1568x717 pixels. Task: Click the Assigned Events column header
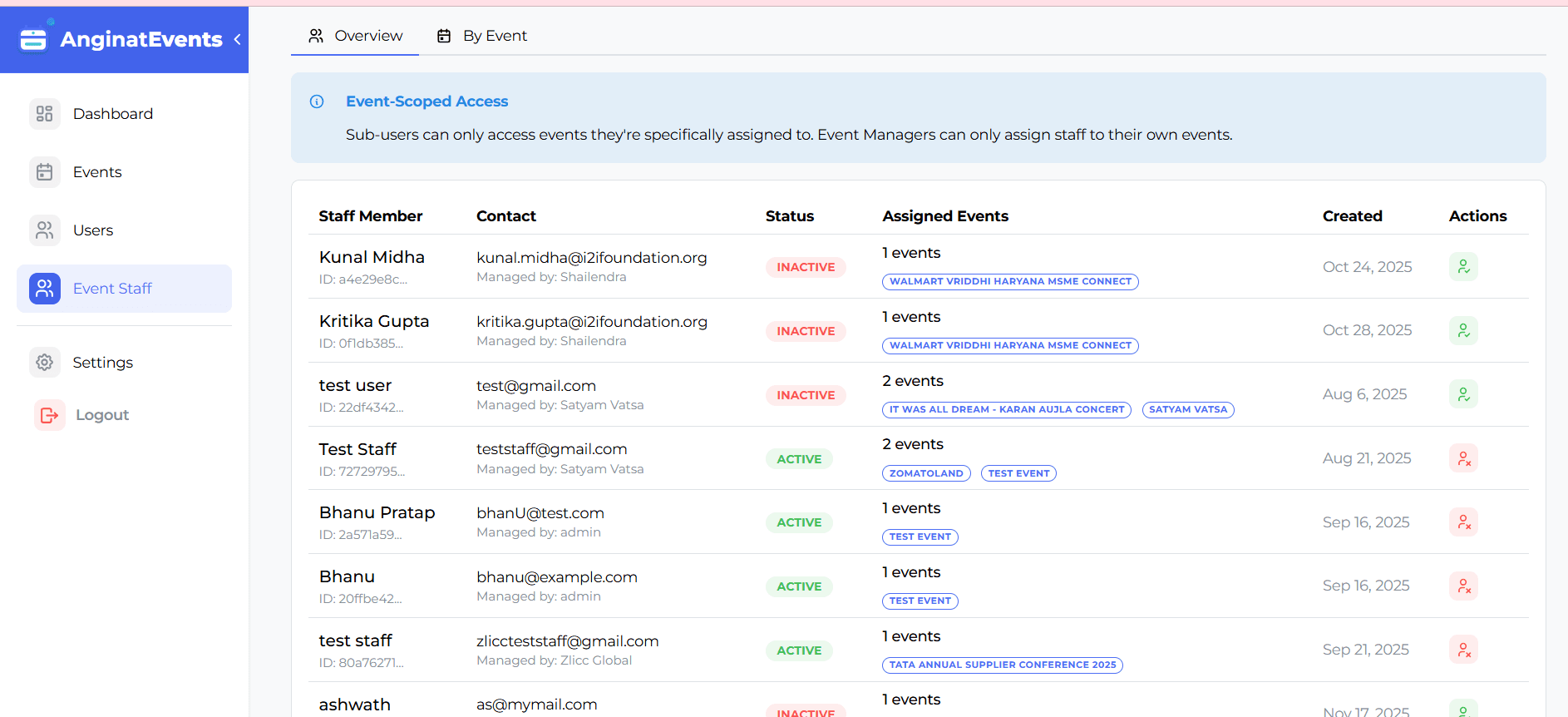(x=945, y=216)
